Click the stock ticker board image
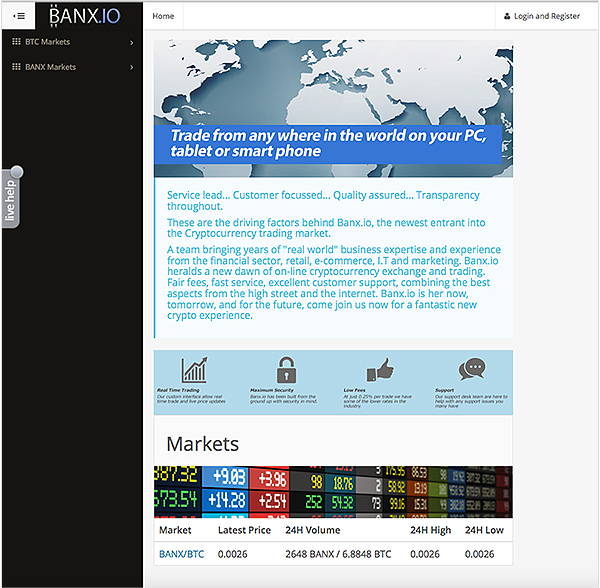This screenshot has height=588, width=600. (x=333, y=491)
